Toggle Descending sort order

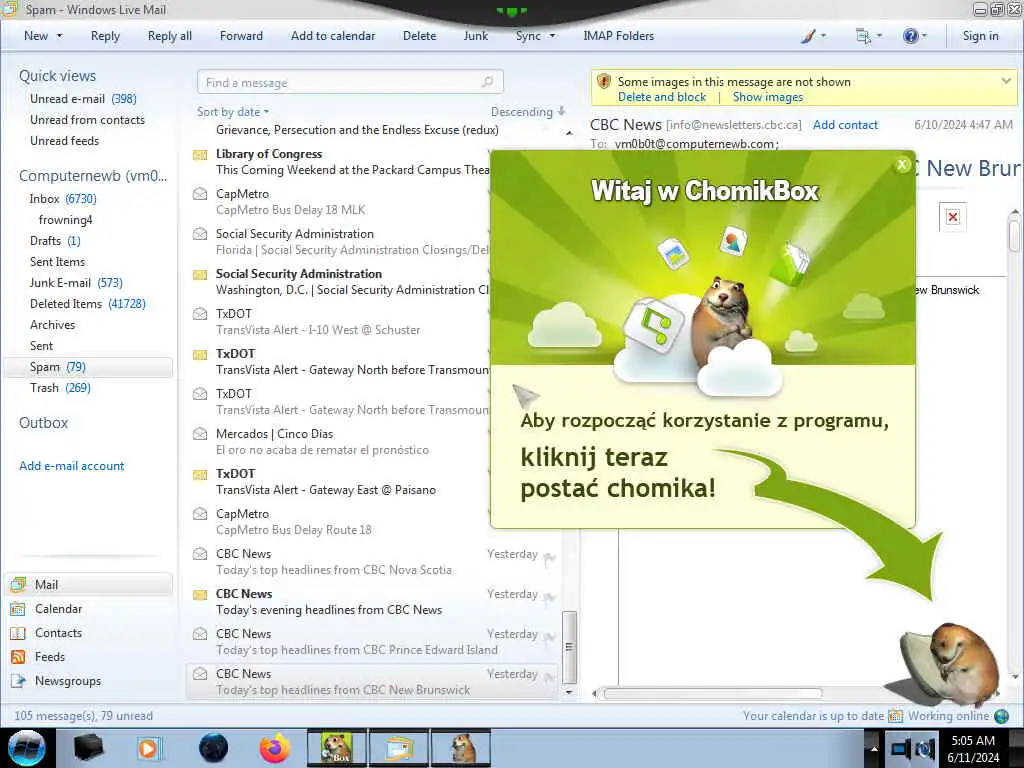pos(528,112)
